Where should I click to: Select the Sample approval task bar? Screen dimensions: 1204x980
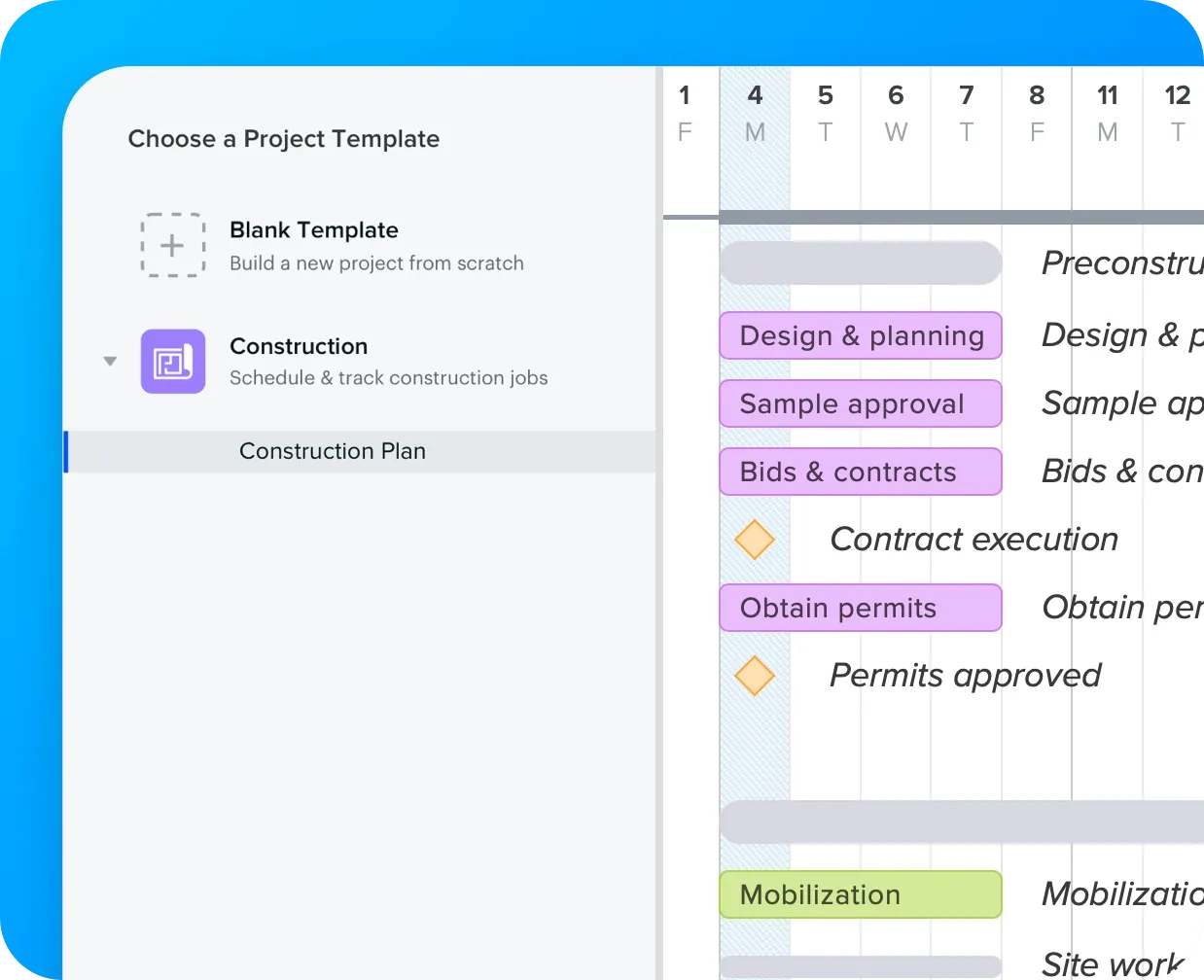coord(860,403)
